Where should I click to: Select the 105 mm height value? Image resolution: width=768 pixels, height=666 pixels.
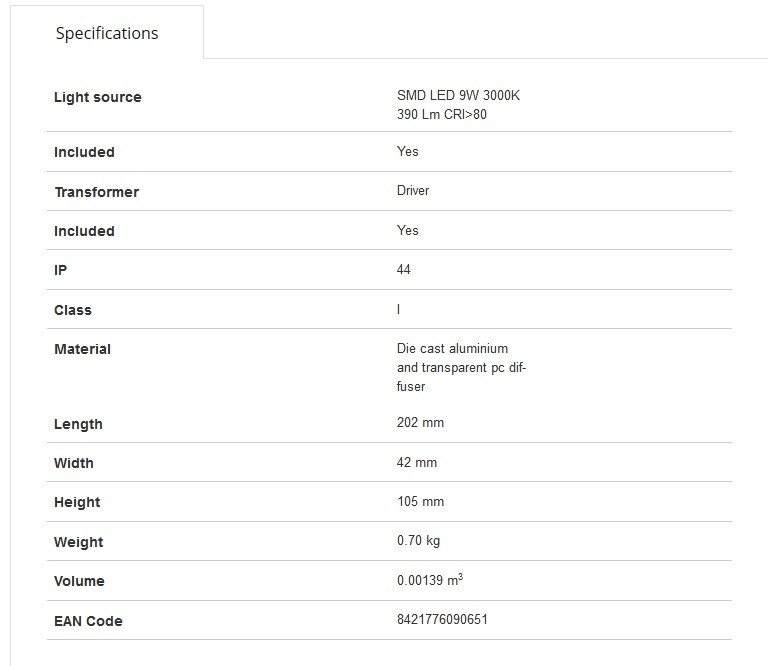(420, 502)
